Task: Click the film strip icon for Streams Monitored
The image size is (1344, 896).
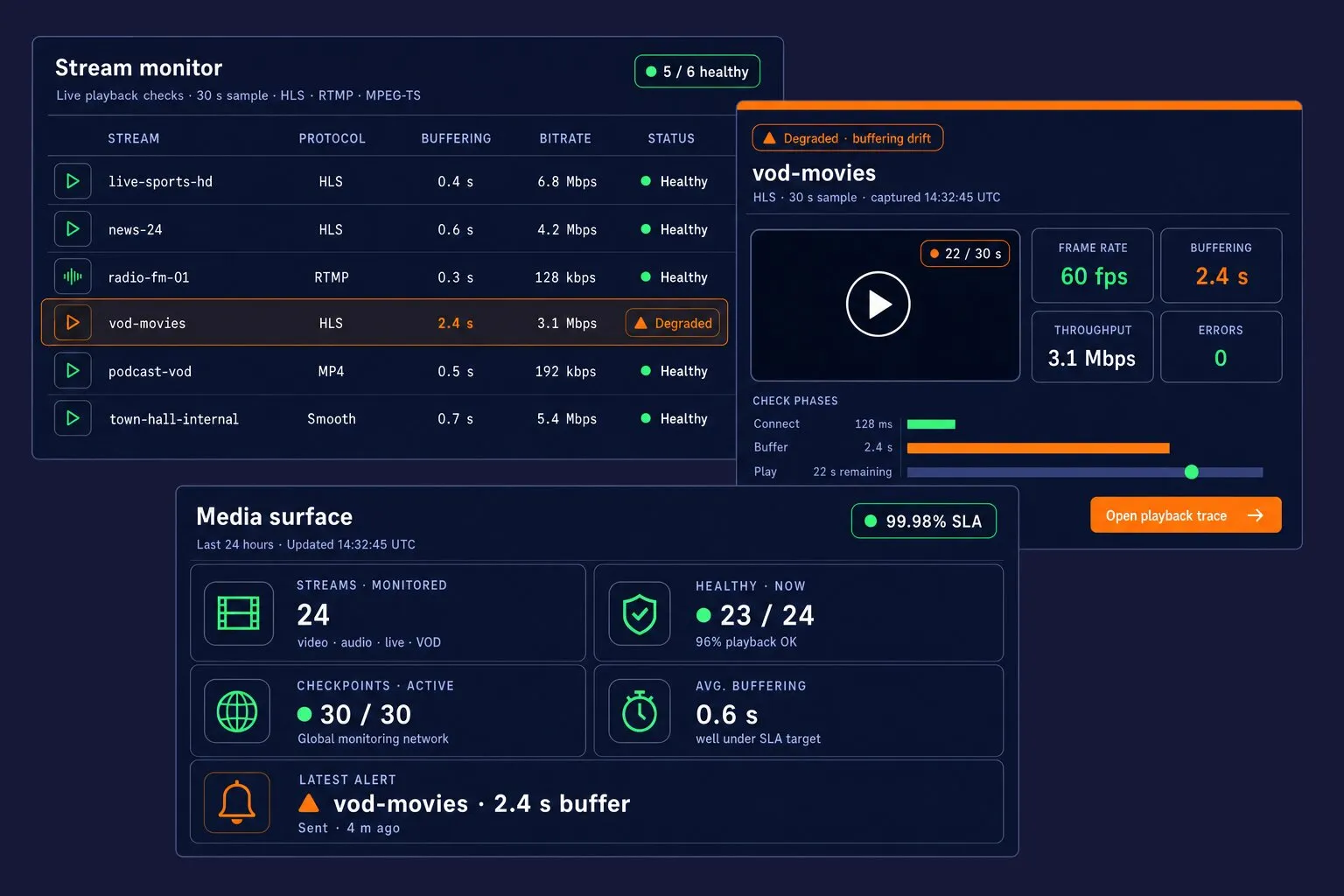Action: tap(238, 613)
